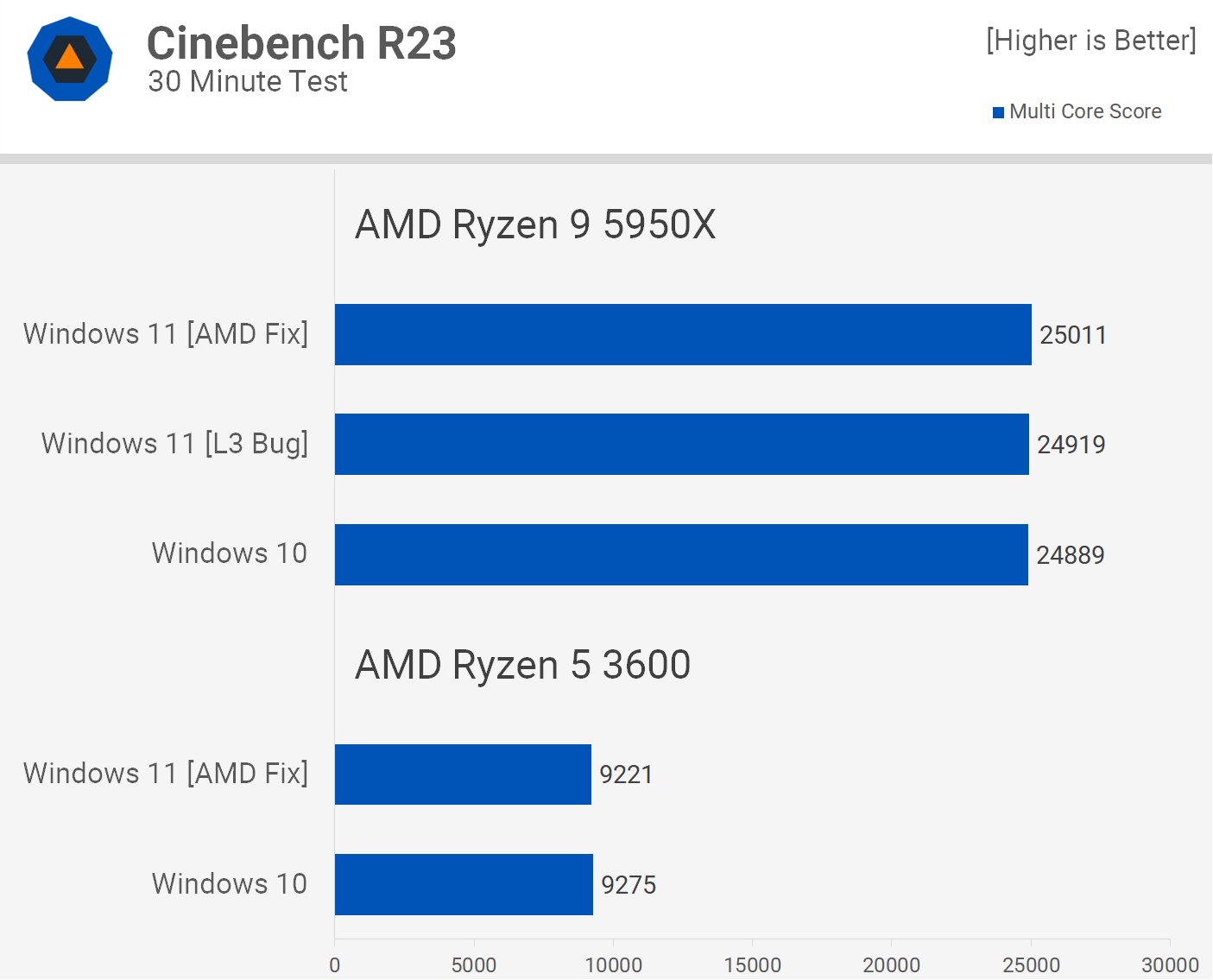Viewport: 1213px width, 980px height.
Task: Select the Multi Core Score legend label
Action: [1085, 111]
